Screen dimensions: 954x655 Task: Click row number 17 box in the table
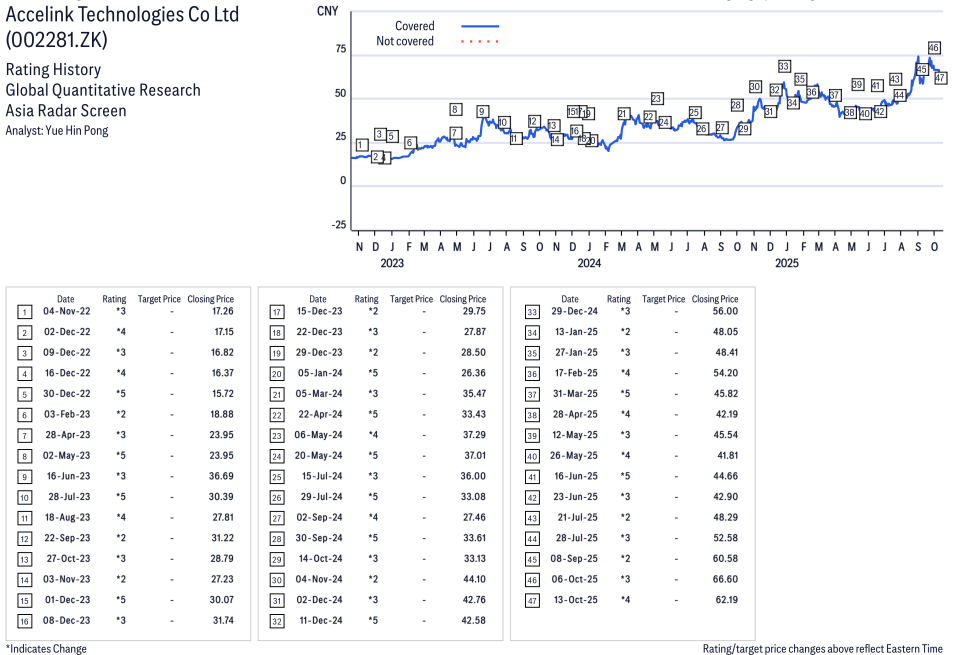click(276, 313)
